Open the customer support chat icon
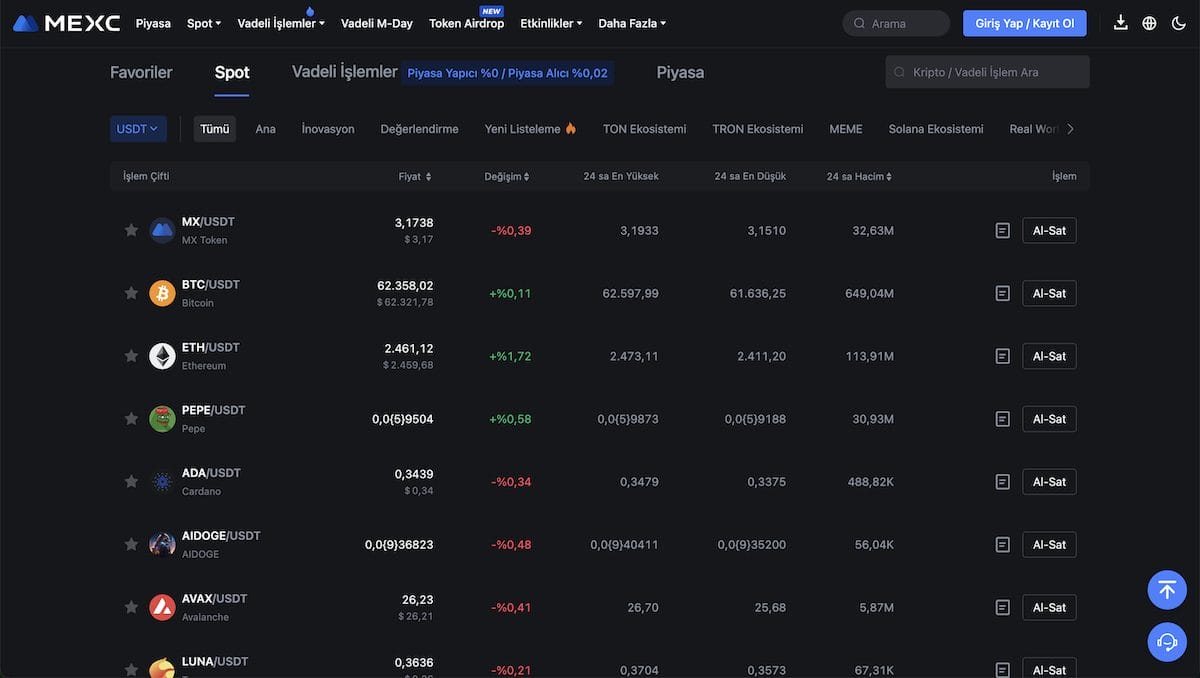The width and height of the screenshot is (1200, 678). (x=1166, y=641)
